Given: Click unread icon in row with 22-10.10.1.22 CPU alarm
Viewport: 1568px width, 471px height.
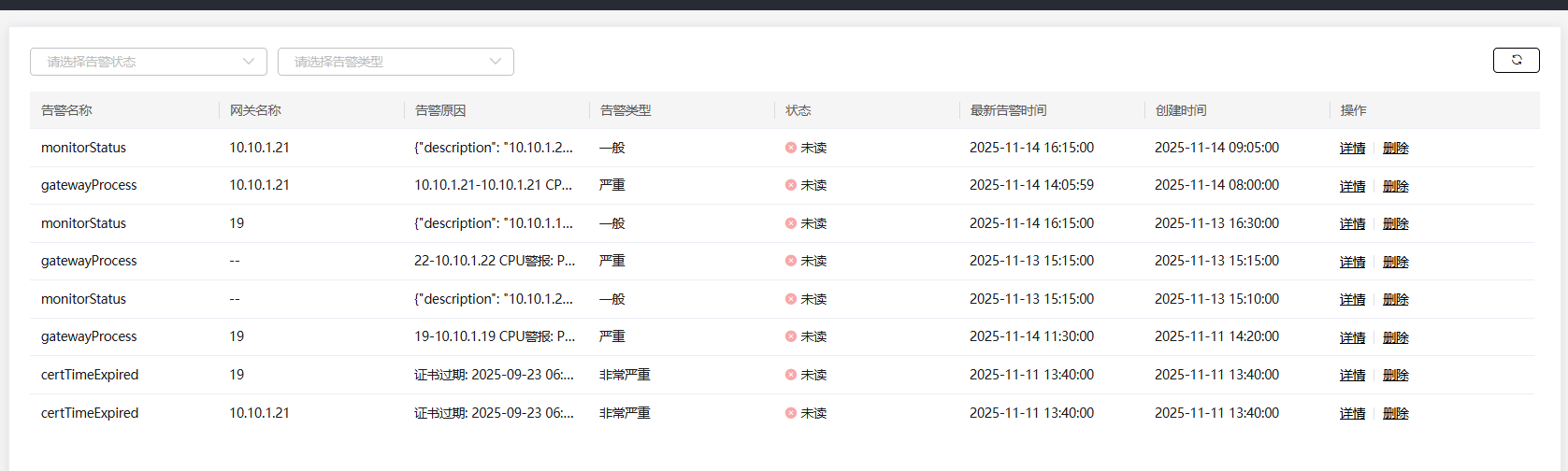Looking at the screenshot, I should coord(791,261).
